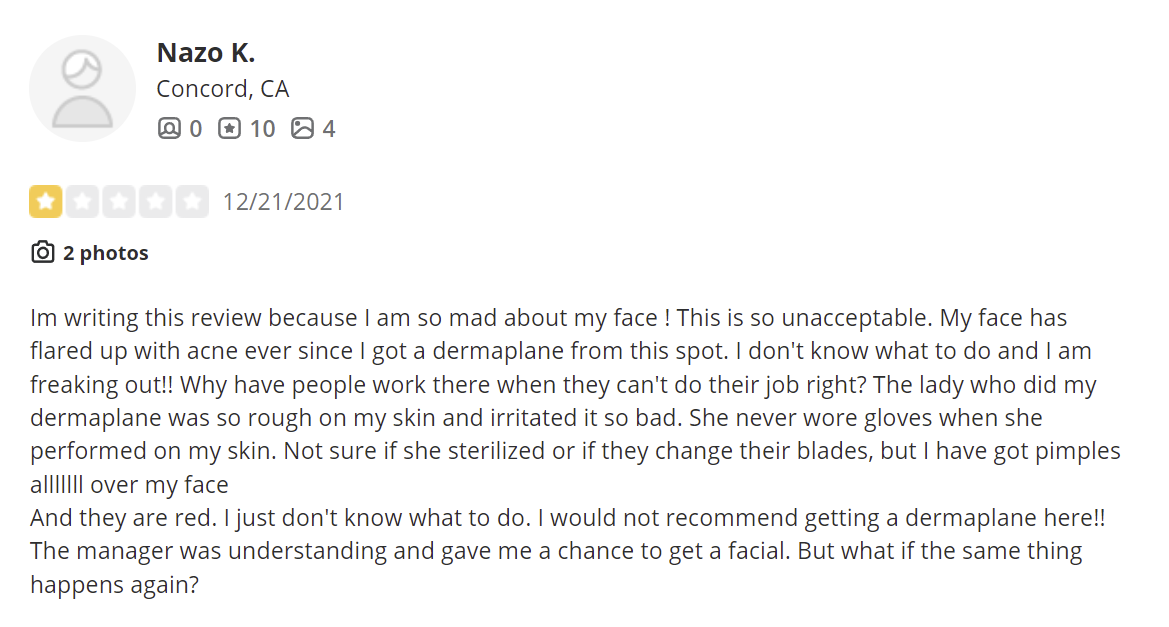The image size is (1169, 627).
Task: Select the Concord, CA location text
Action: click(222, 89)
